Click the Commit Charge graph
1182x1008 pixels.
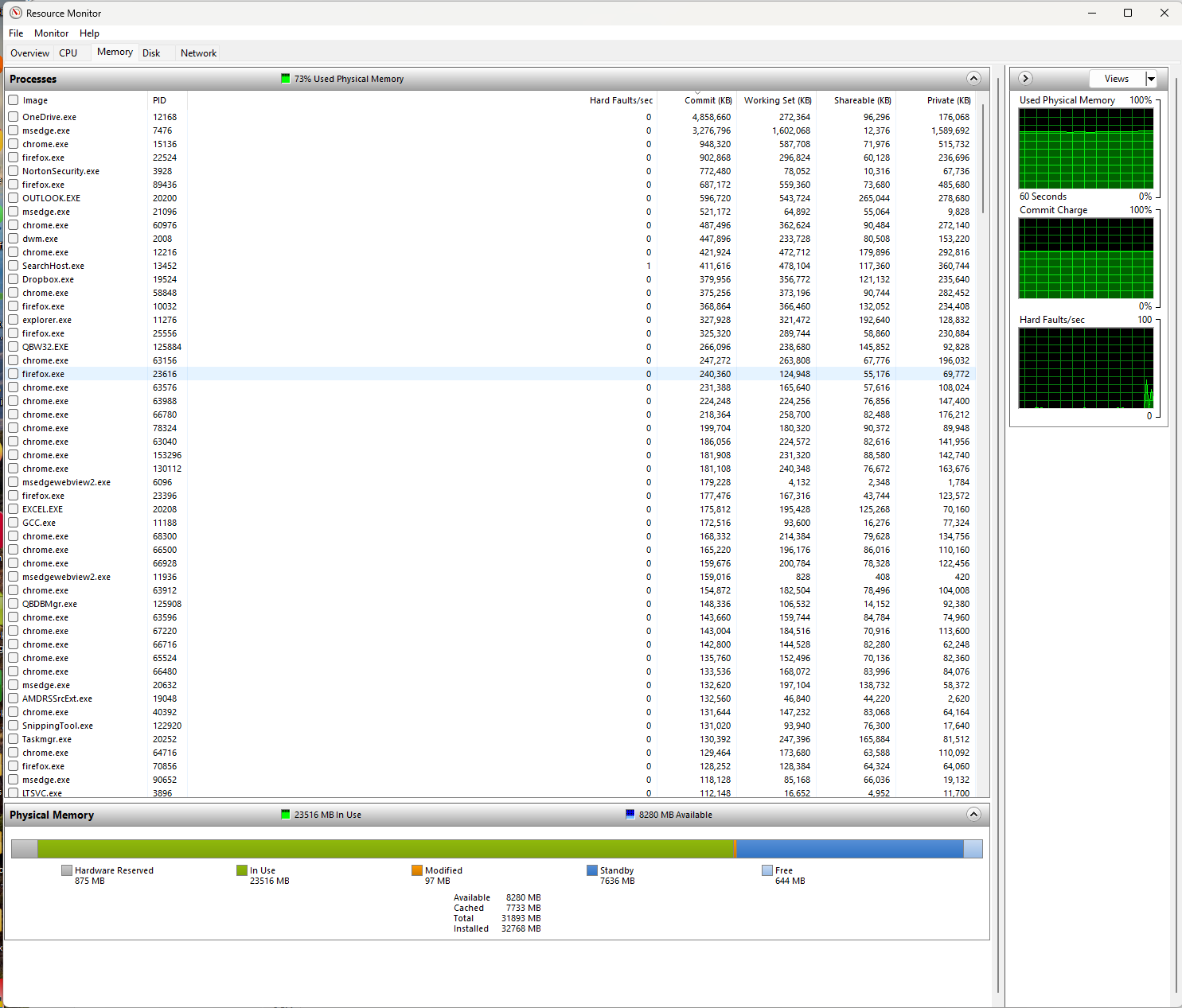tap(1086, 259)
